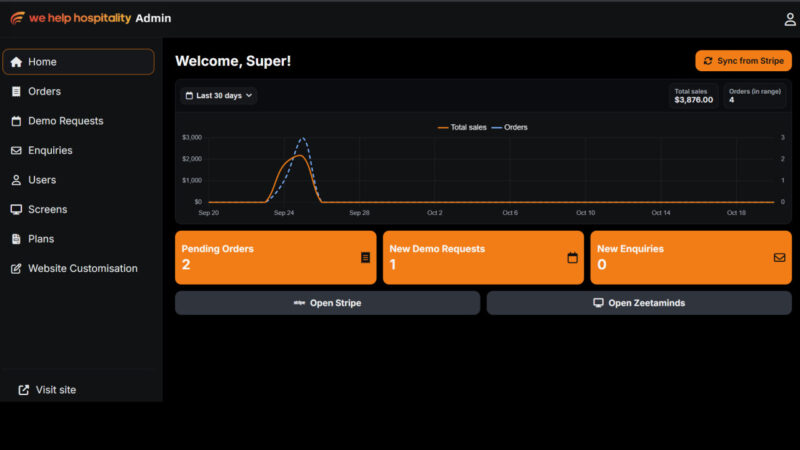Click the clipboard icon on Pending Orders card

(x=366, y=258)
